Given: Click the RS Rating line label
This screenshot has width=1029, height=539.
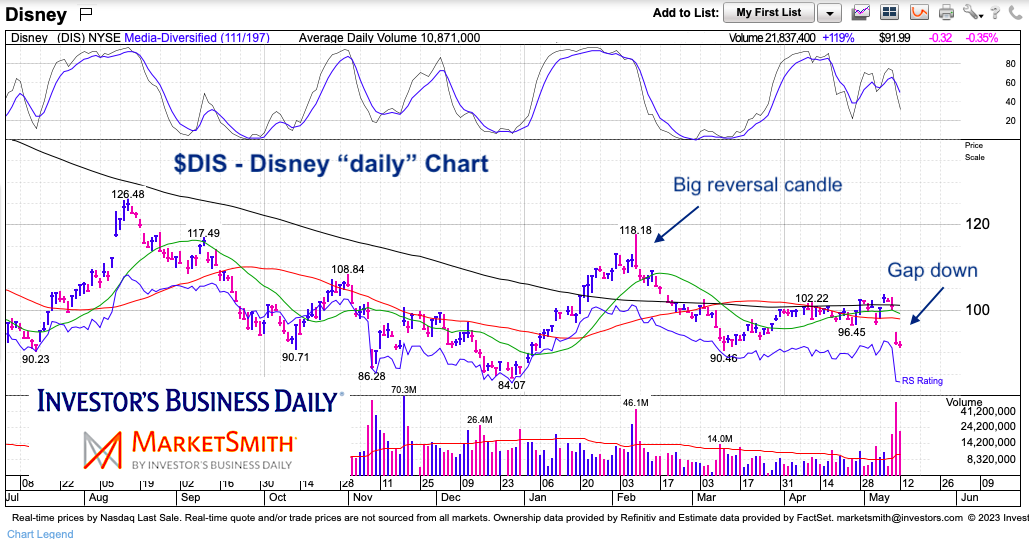Looking at the screenshot, I should pyautogui.click(x=922, y=381).
